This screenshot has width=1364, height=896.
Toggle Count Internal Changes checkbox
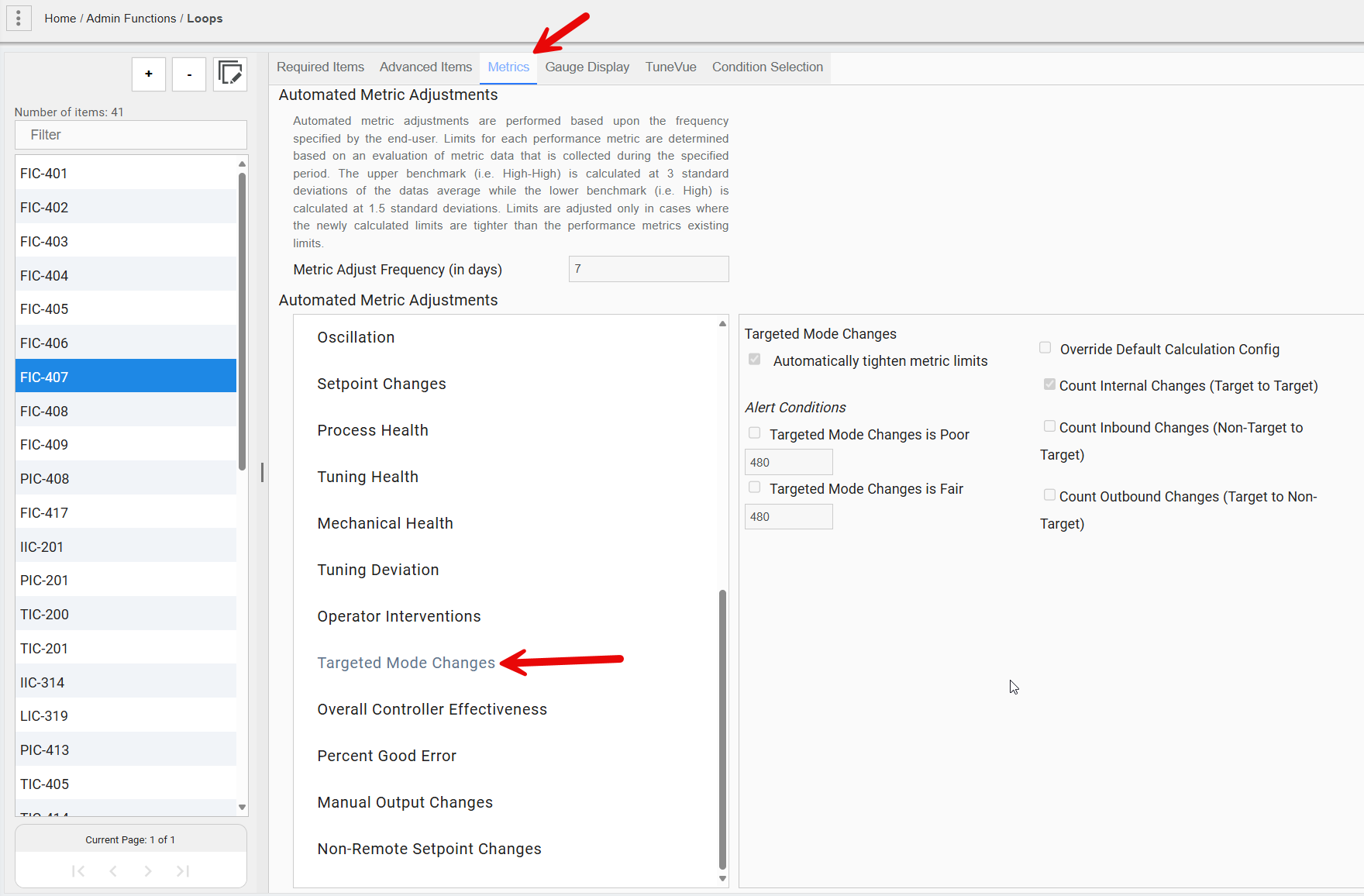(x=1049, y=384)
